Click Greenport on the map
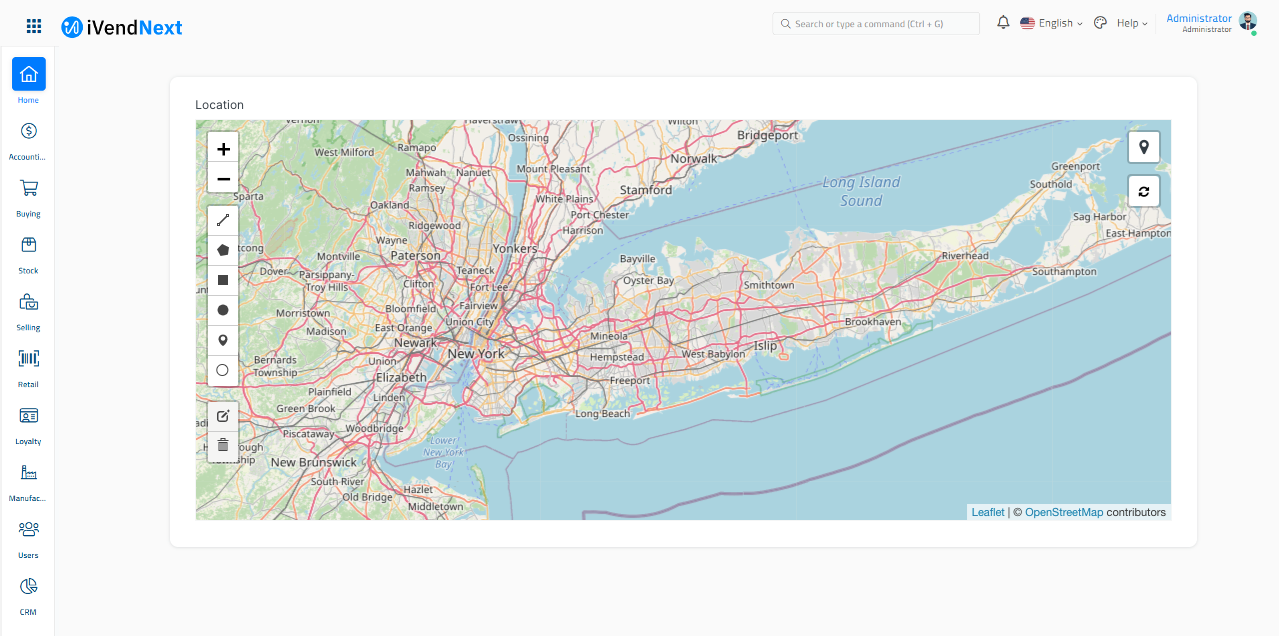The width and height of the screenshot is (1279, 636). coord(1076,167)
